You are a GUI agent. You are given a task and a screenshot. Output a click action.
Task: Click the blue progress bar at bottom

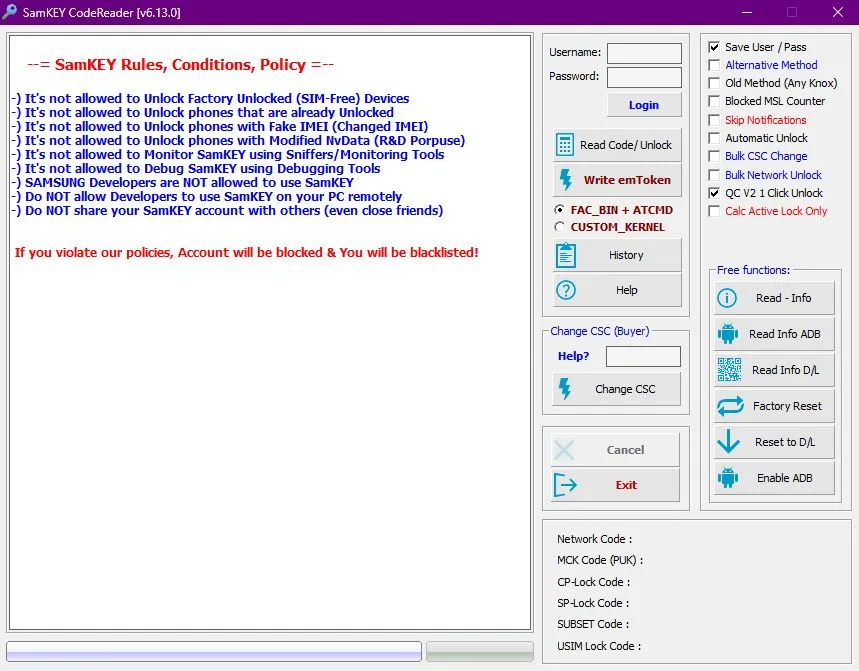point(214,652)
